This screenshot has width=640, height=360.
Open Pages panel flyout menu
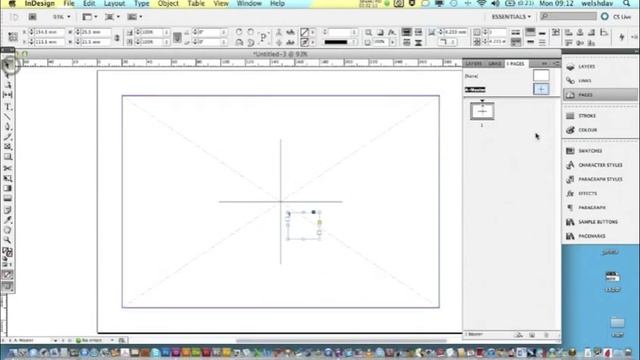[x=556, y=64]
